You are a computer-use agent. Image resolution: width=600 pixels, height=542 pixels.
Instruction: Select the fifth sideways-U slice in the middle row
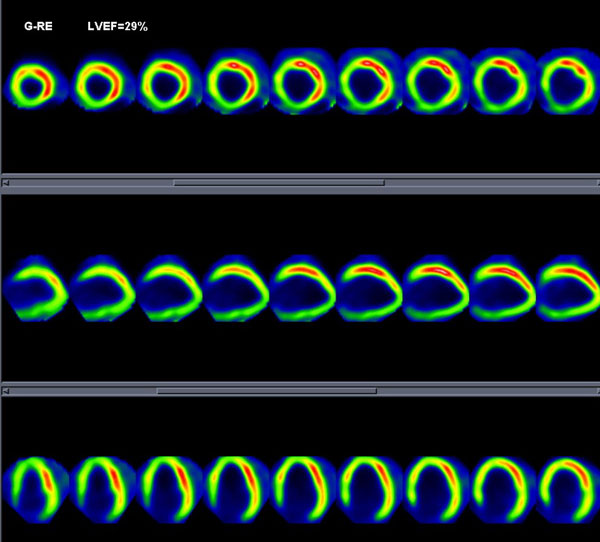click(x=302, y=289)
